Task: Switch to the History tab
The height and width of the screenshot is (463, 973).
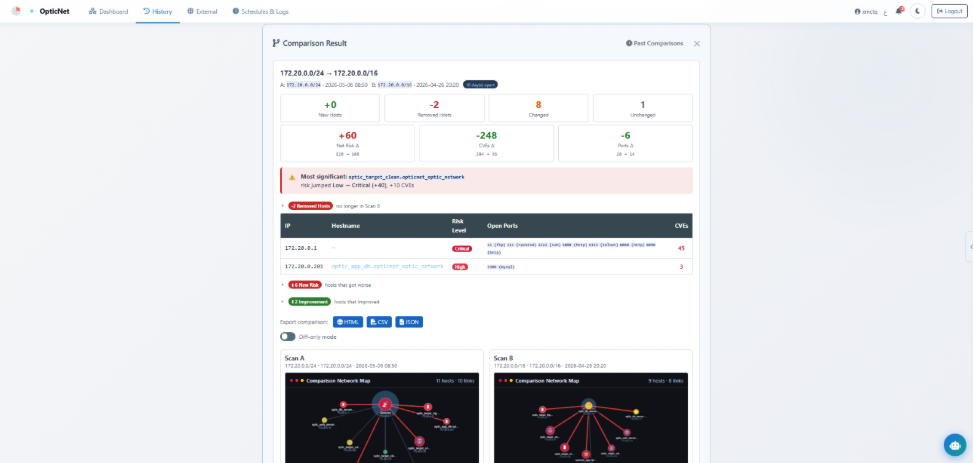Action: click(158, 11)
